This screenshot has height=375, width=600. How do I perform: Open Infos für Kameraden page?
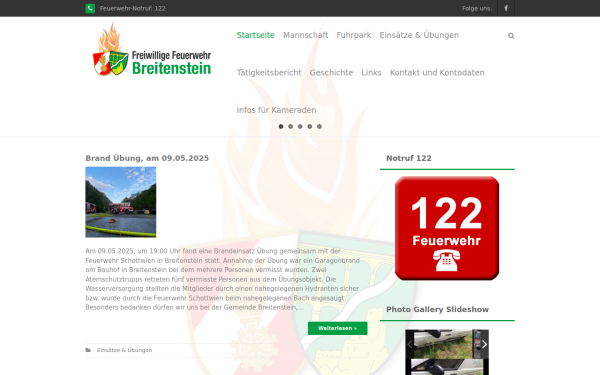coord(276,110)
